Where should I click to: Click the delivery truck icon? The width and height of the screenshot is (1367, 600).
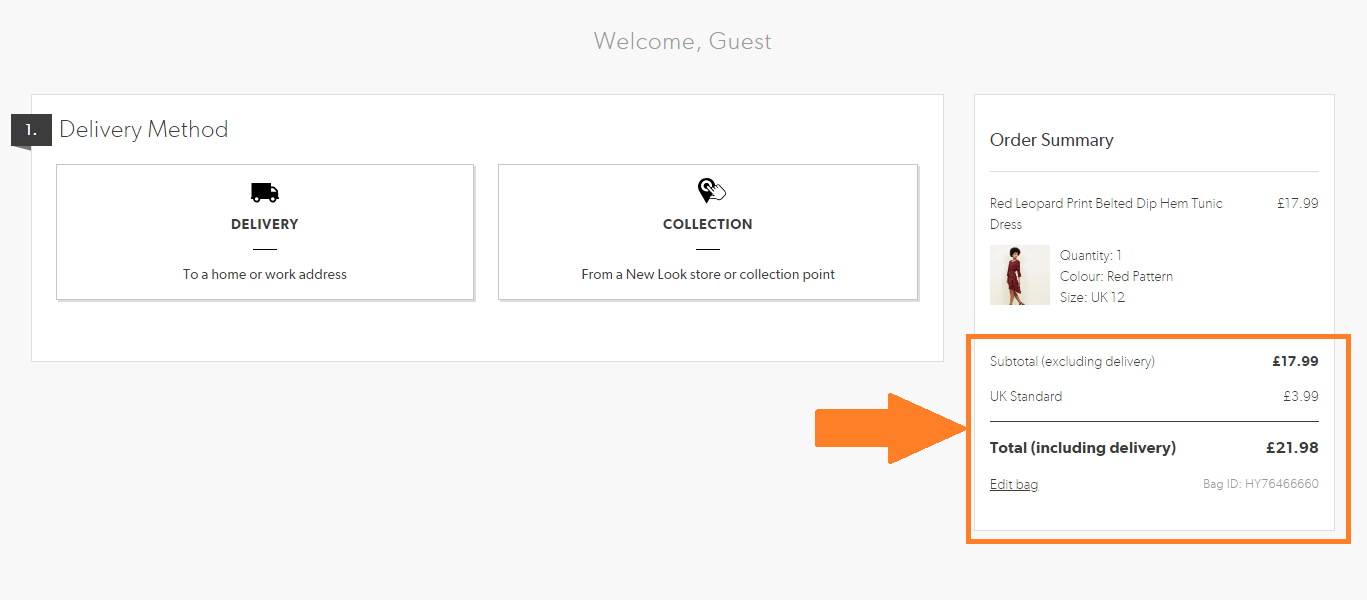(x=265, y=192)
